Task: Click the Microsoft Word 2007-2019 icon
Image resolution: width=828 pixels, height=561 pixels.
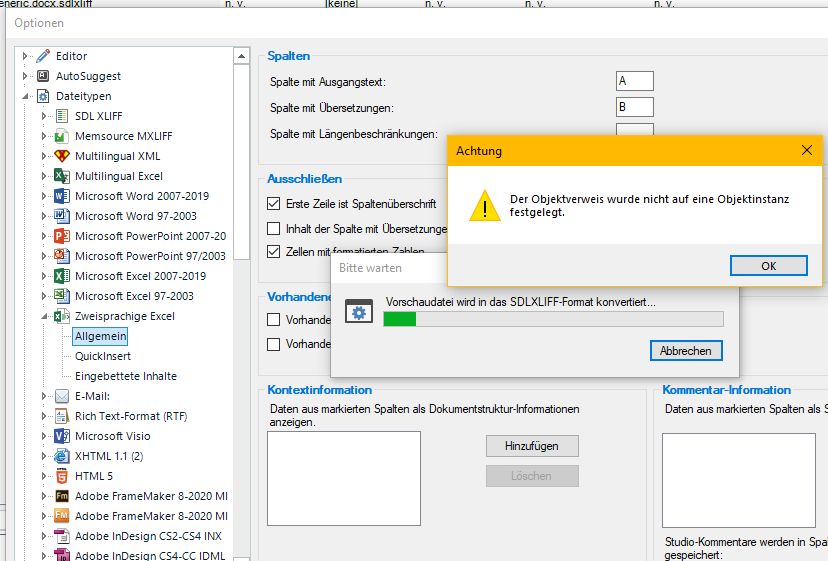Action: 62,196
